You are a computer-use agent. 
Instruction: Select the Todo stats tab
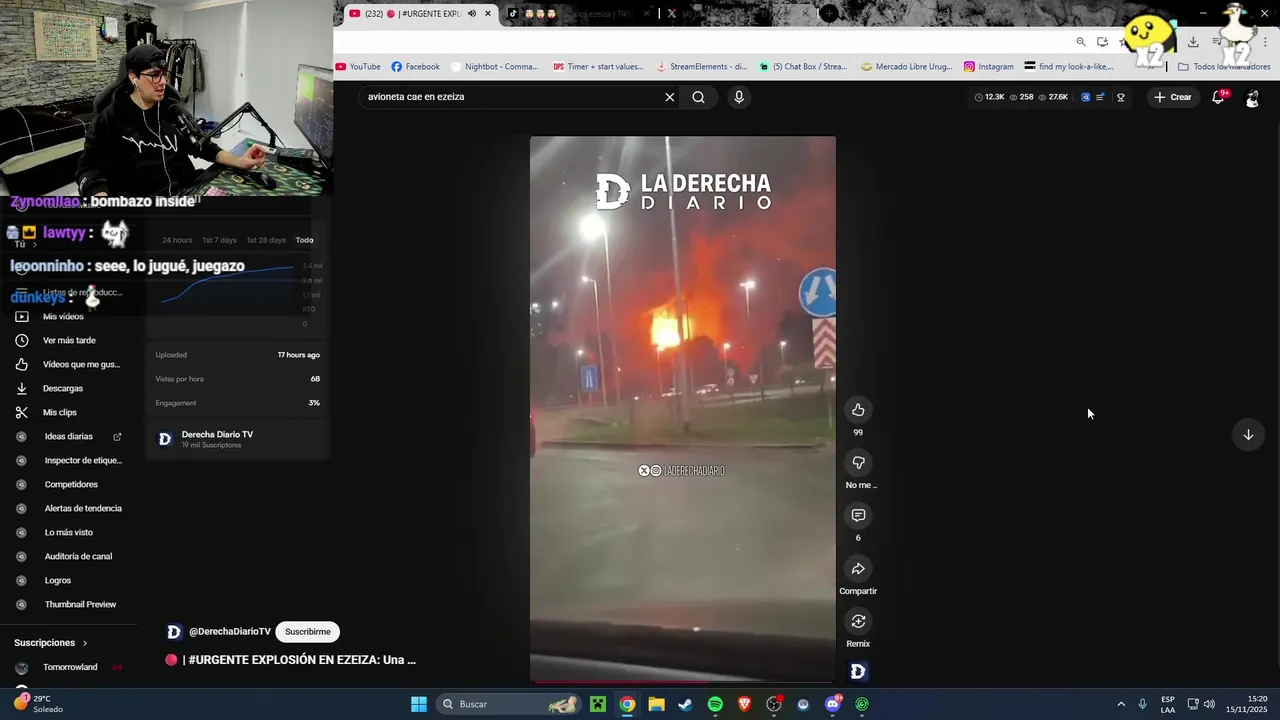[x=304, y=240]
